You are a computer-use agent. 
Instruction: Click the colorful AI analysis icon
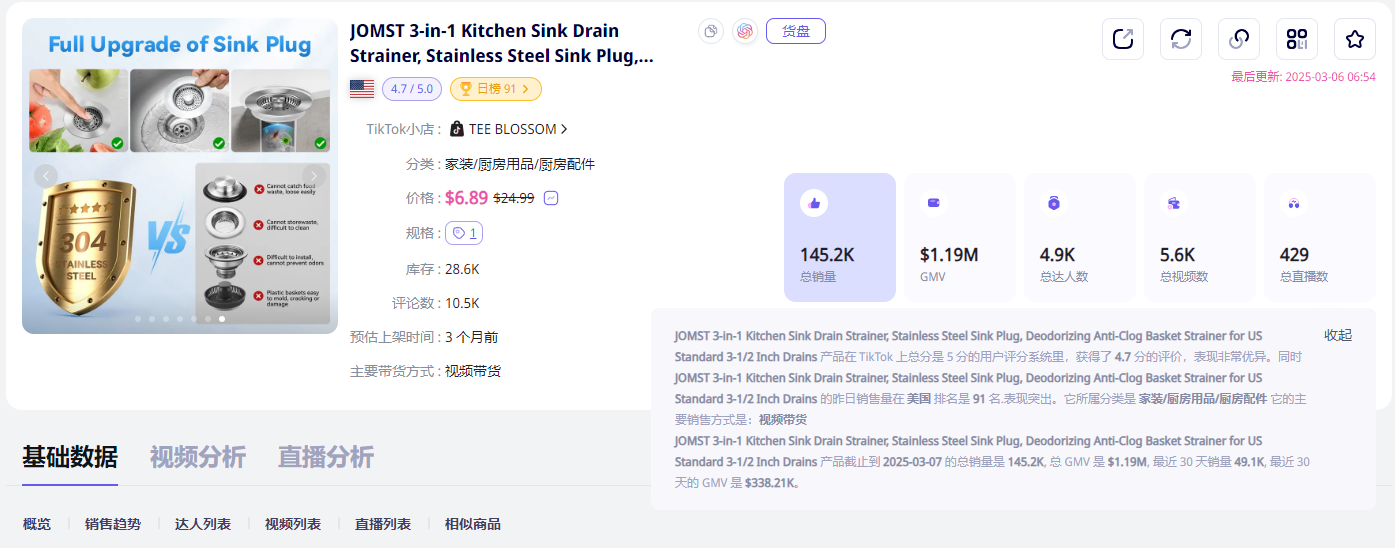coord(745,31)
